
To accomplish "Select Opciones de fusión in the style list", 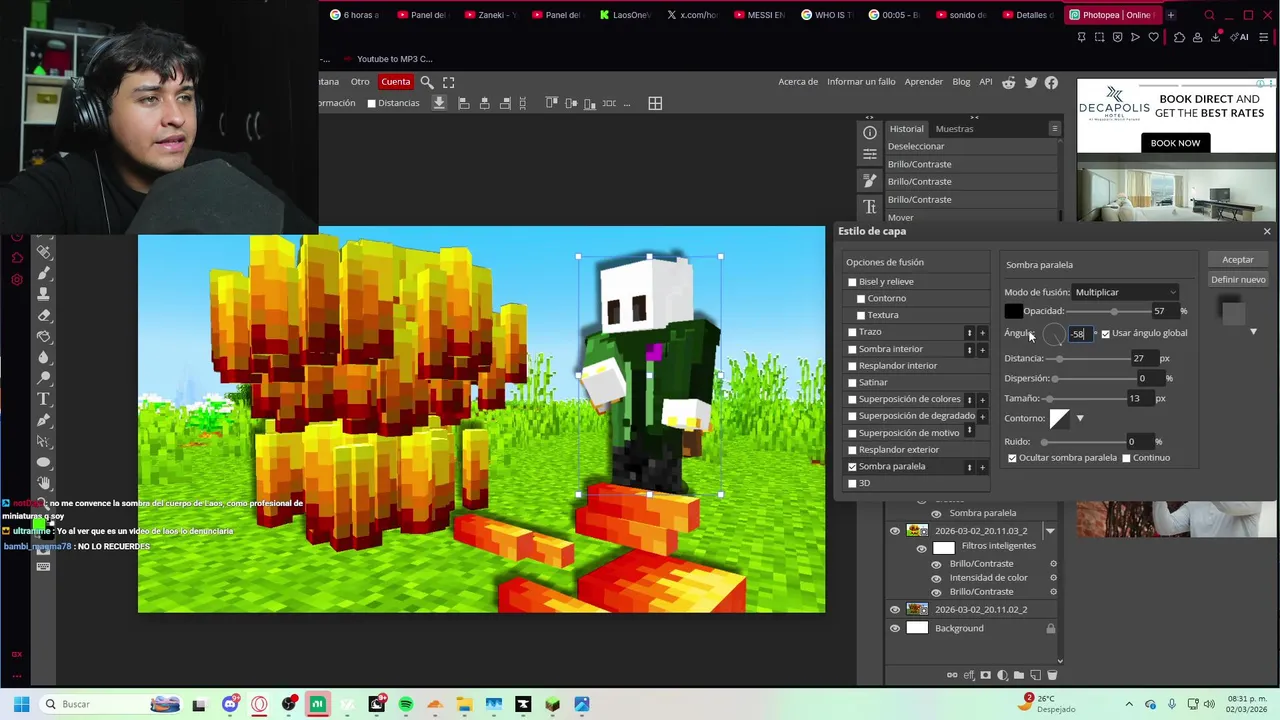I will (x=885, y=262).
